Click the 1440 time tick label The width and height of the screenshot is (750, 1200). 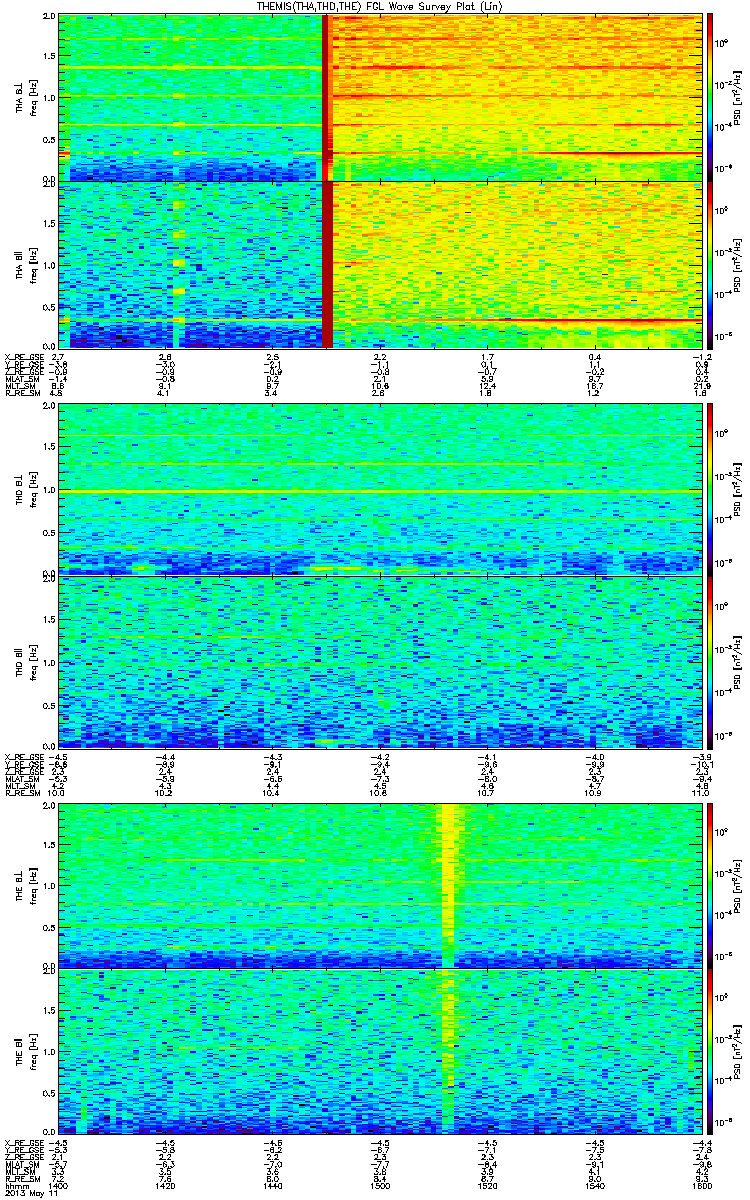click(273, 1185)
